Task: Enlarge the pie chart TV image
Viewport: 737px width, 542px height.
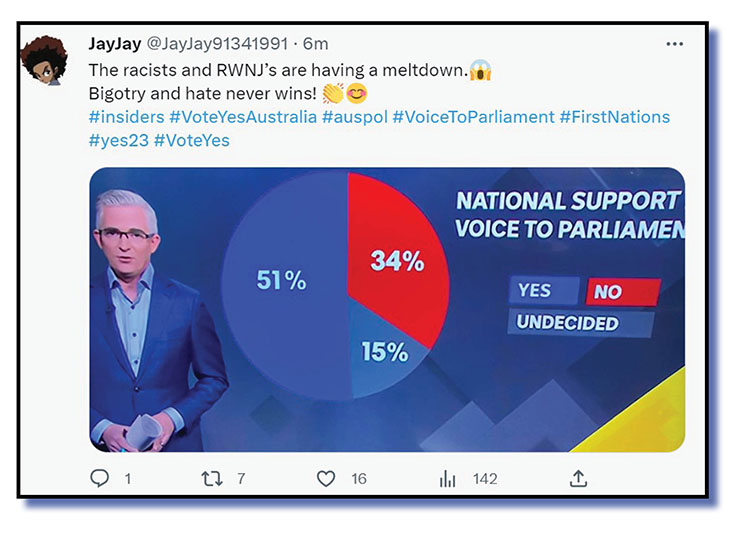Action: coord(387,309)
